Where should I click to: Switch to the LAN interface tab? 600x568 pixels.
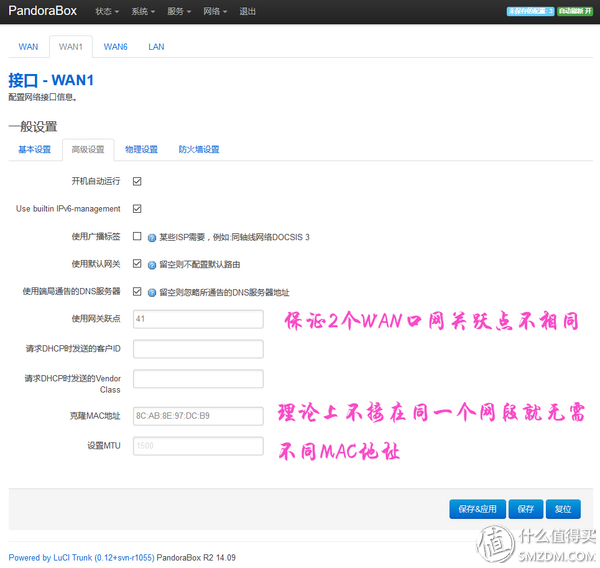click(x=156, y=47)
